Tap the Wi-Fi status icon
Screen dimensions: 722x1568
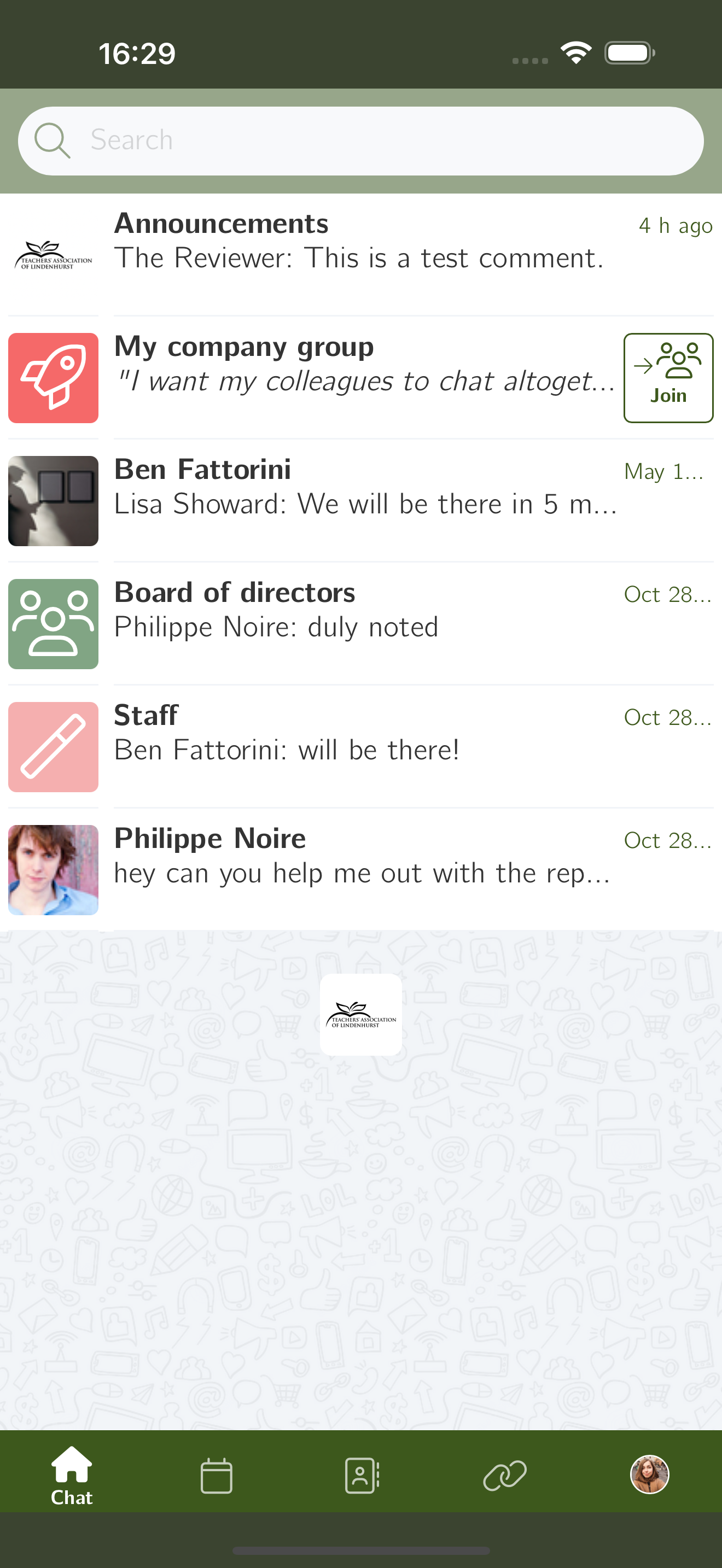(x=576, y=53)
